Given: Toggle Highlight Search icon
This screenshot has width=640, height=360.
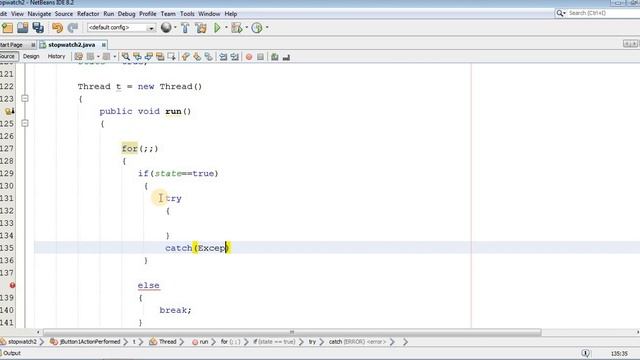Looking at the screenshot, I should point(160,57).
